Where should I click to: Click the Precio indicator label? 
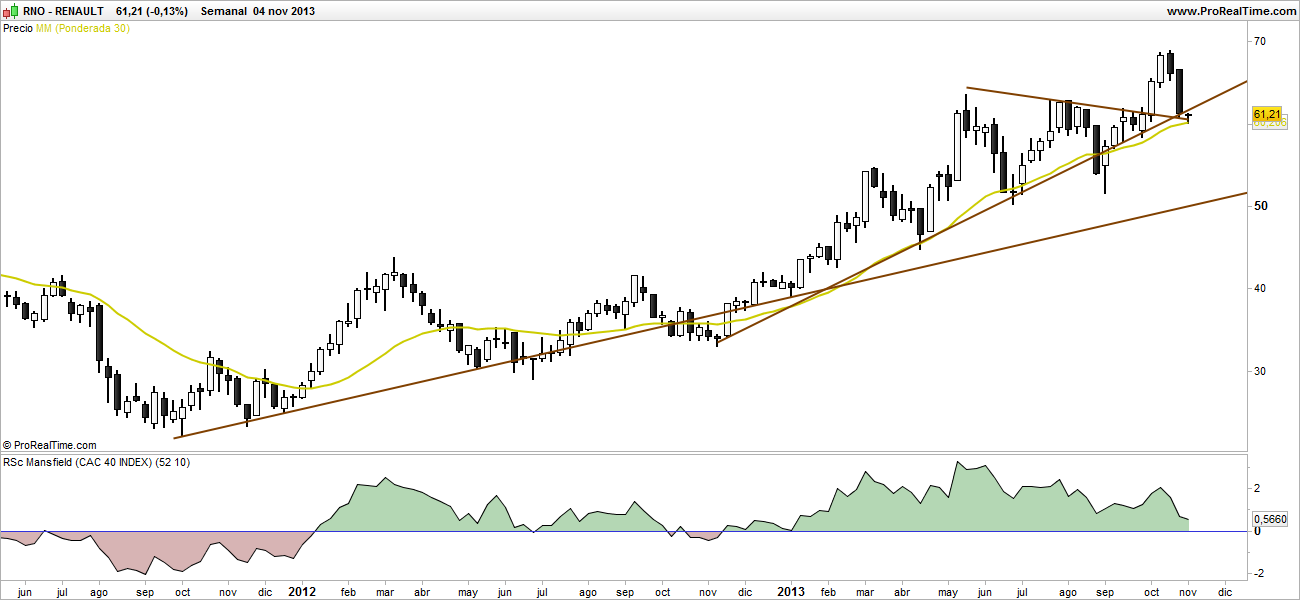(x=18, y=28)
